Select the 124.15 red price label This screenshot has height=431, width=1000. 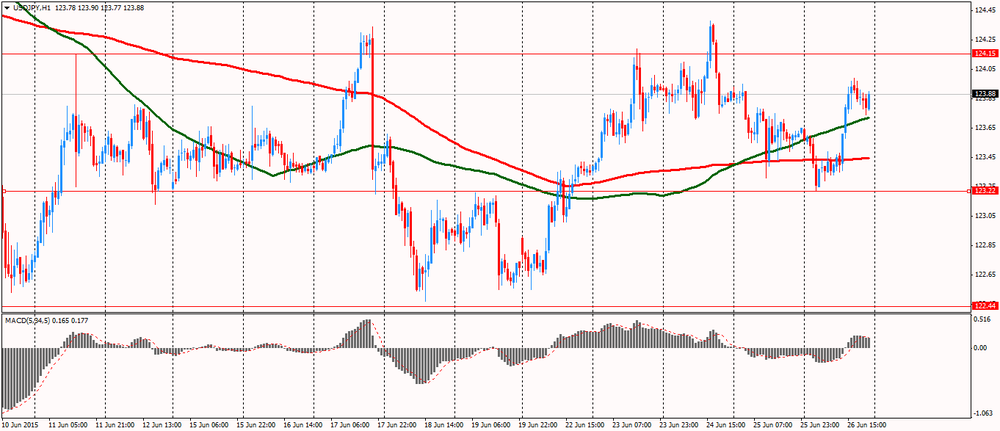(984, 53)
